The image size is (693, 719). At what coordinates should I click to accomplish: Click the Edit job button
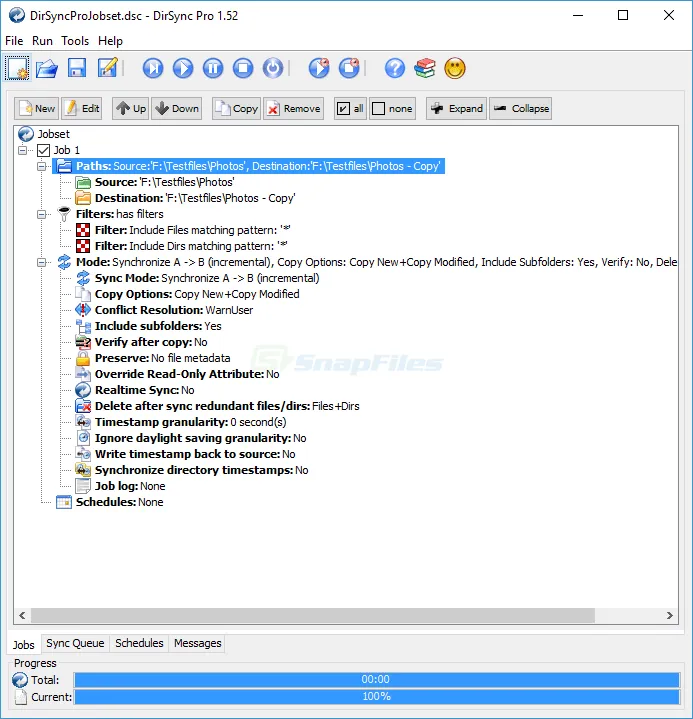82,109
